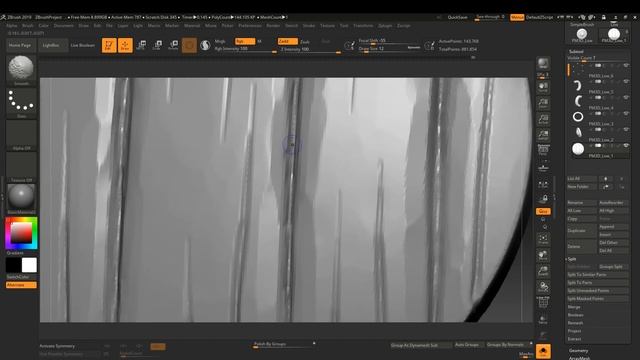Viewport: 640px width, 360px height.
Task: Expand the Boolean section
Action: coord(576,315)
